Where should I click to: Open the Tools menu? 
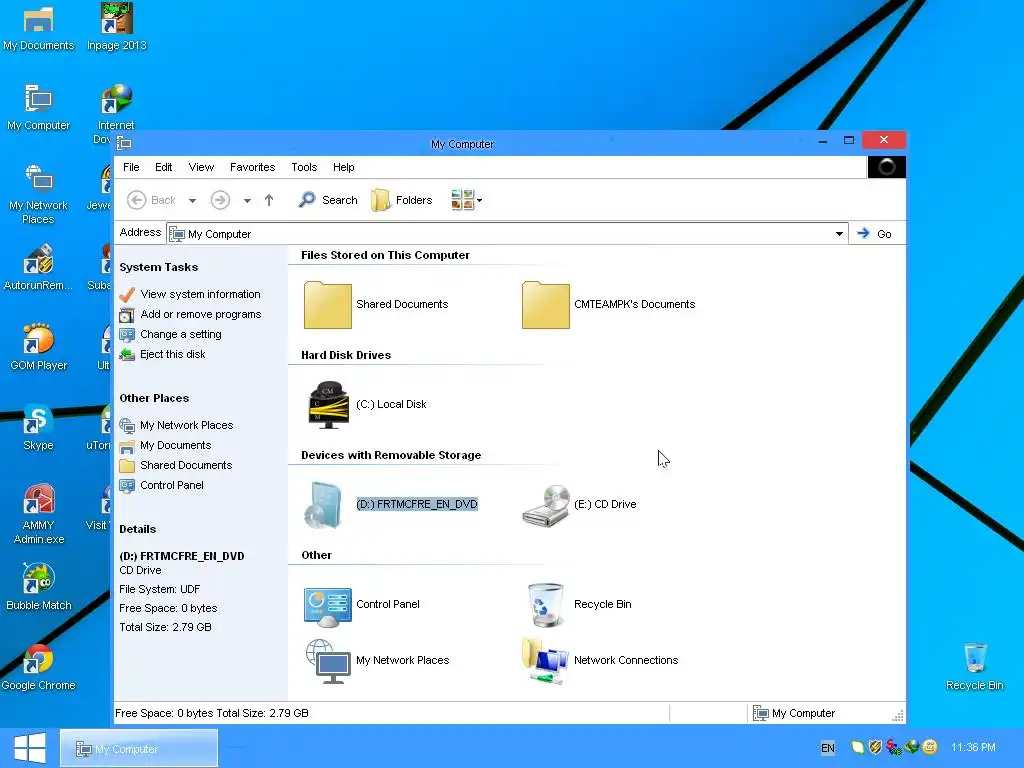tap(304, 167)
